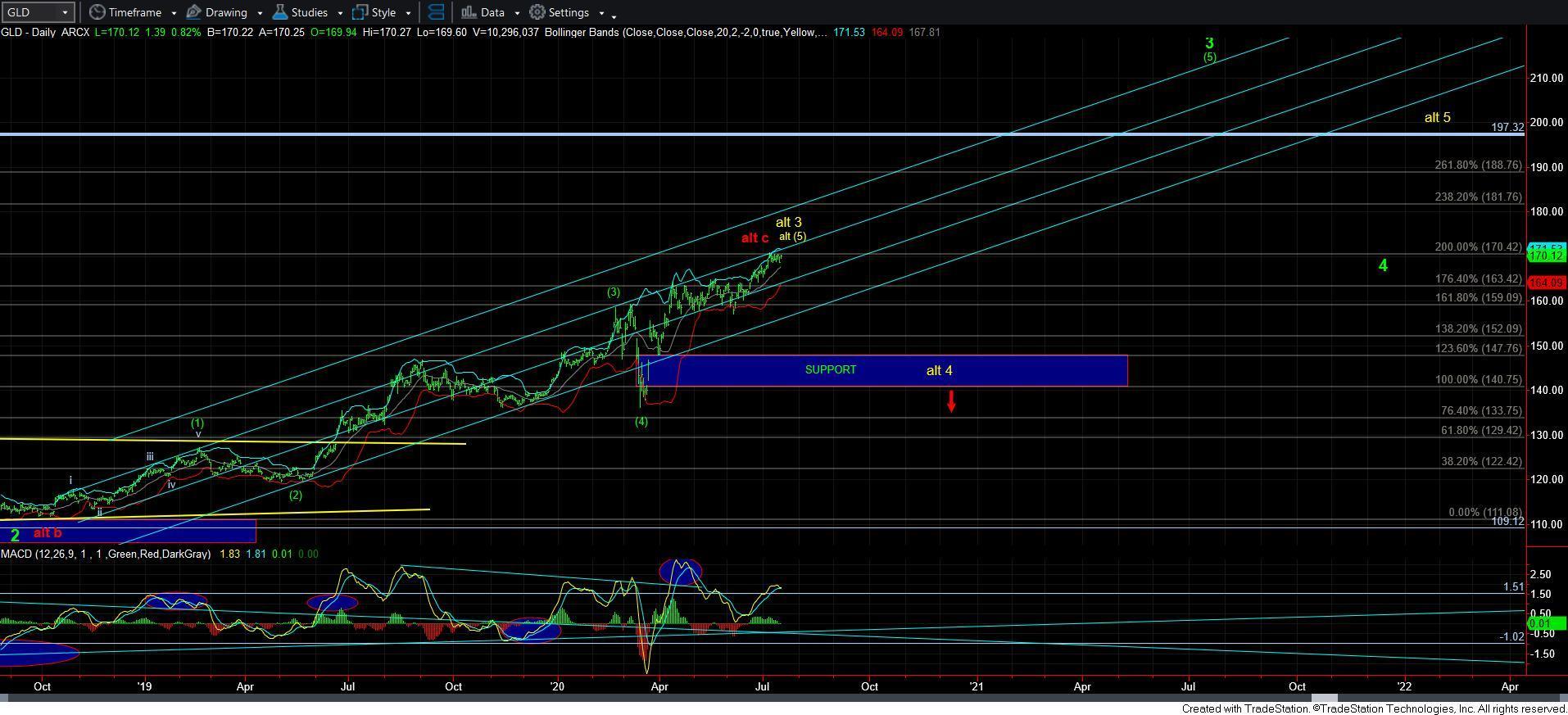Viewport: 1568px width, 715px height.
Task: Click the green '(2)' wave label
Action: [x=295, y=495]
